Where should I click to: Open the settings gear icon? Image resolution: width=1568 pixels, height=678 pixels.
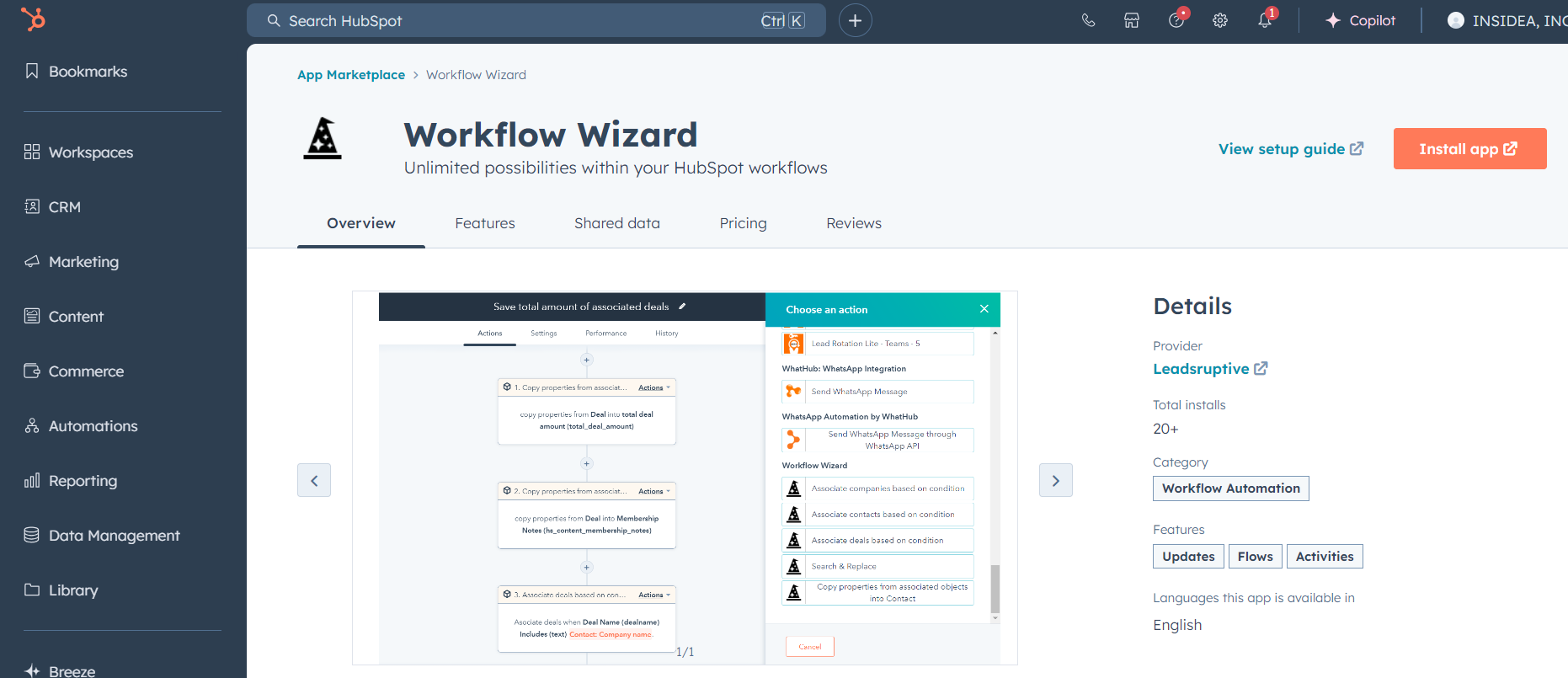click(1219, 20)
